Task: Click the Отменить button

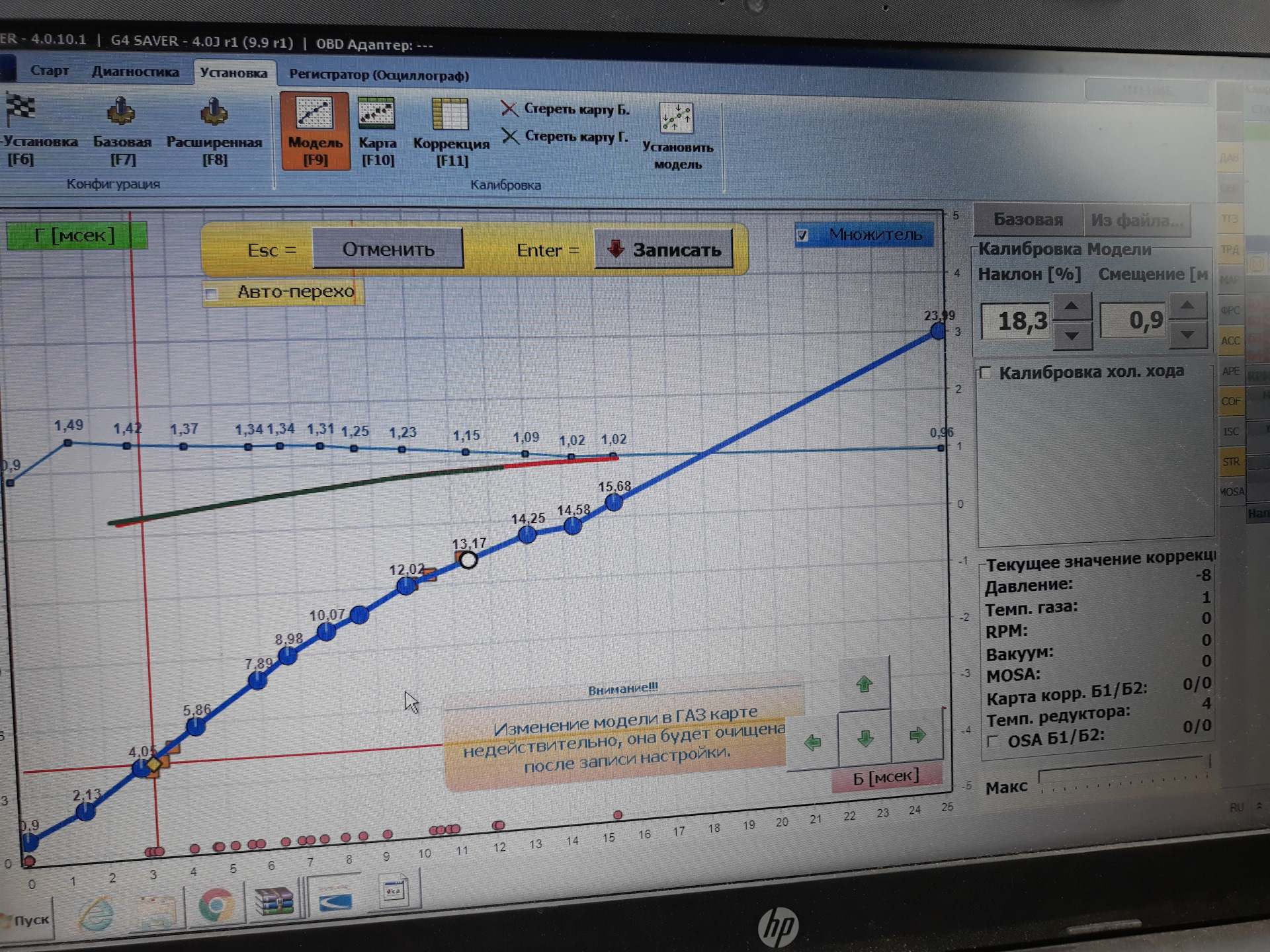Action: [x=388, y=249]
